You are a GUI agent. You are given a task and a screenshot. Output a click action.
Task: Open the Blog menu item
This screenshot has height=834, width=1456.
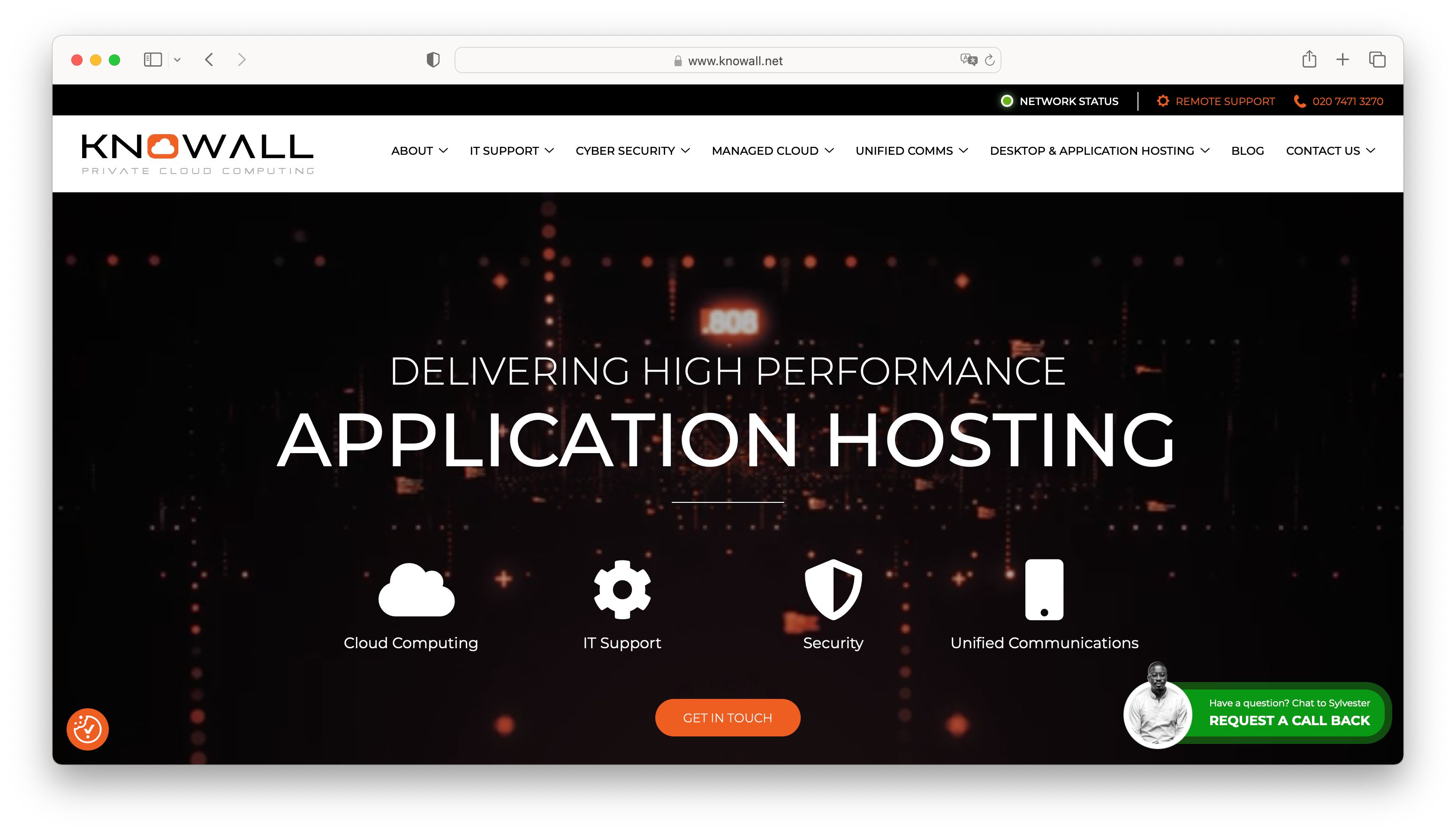tap(1247, 151)
